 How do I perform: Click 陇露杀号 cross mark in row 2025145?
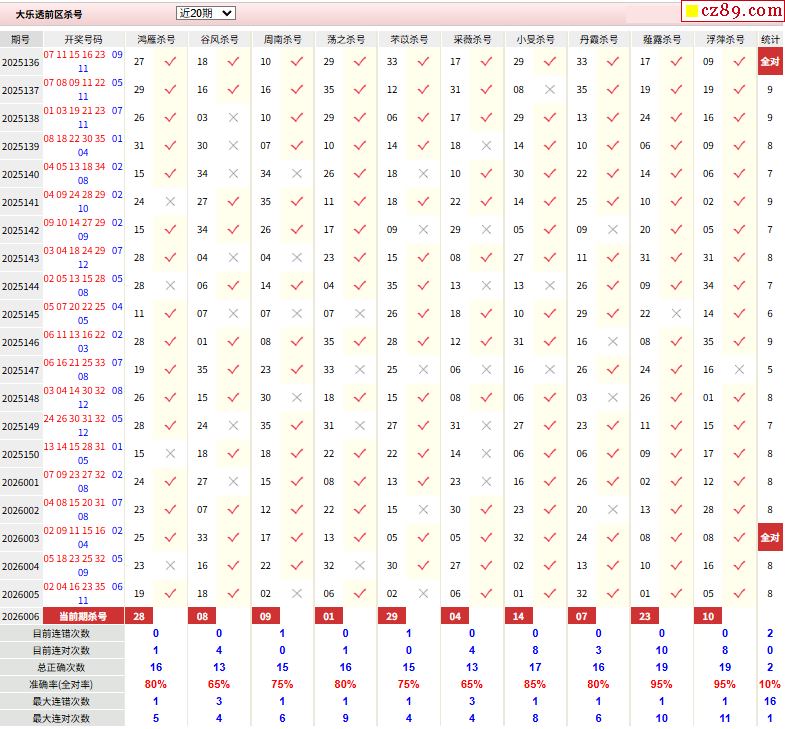676,314
